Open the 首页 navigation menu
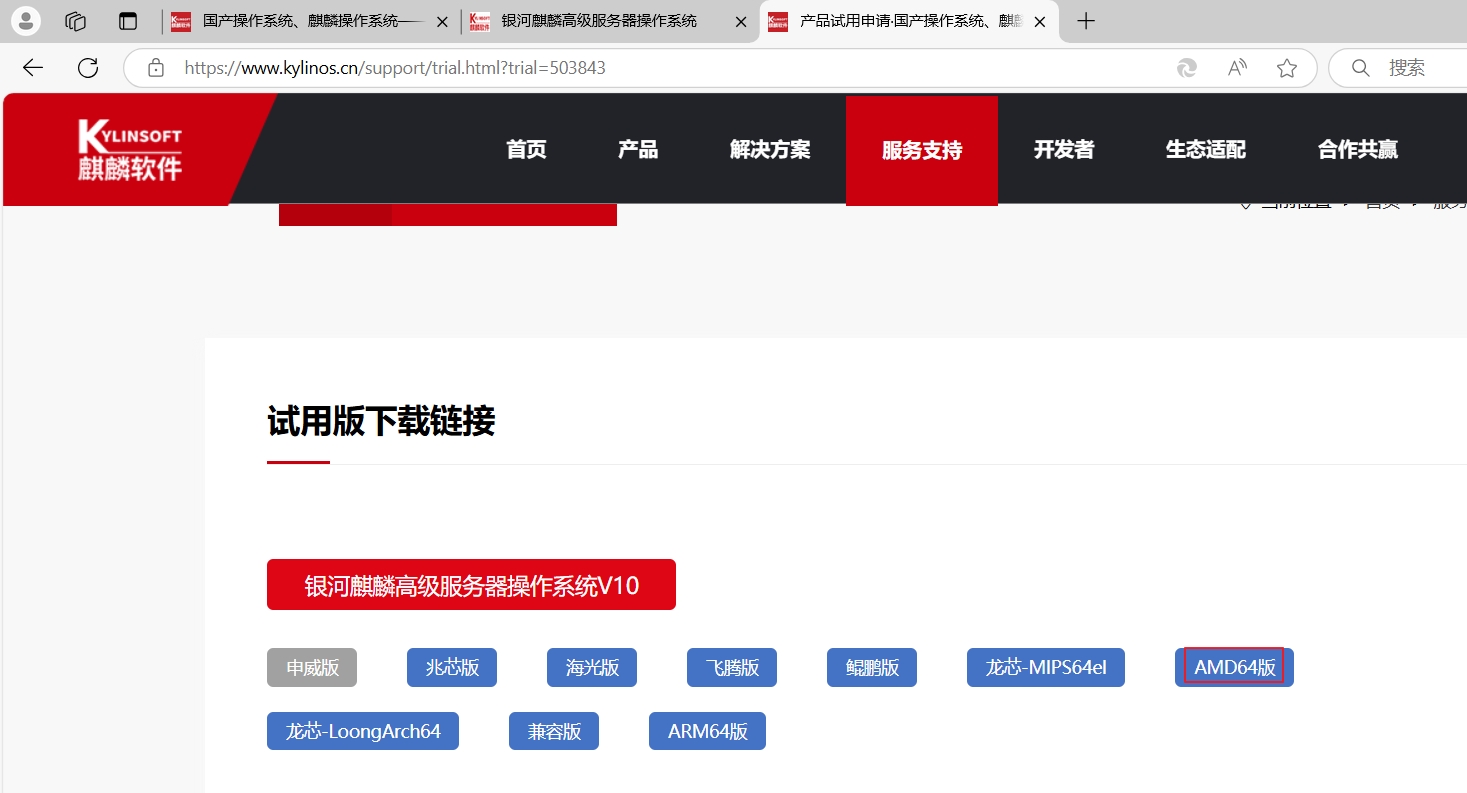The height and width of the screenshot is (793, 1467). pos(526,150)
